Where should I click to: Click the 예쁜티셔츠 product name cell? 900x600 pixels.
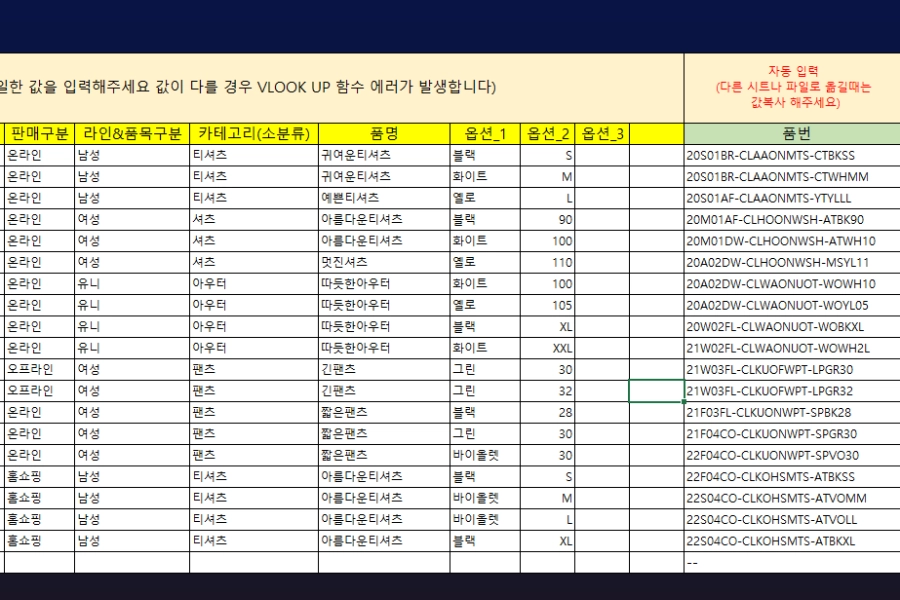coord(384,198)
